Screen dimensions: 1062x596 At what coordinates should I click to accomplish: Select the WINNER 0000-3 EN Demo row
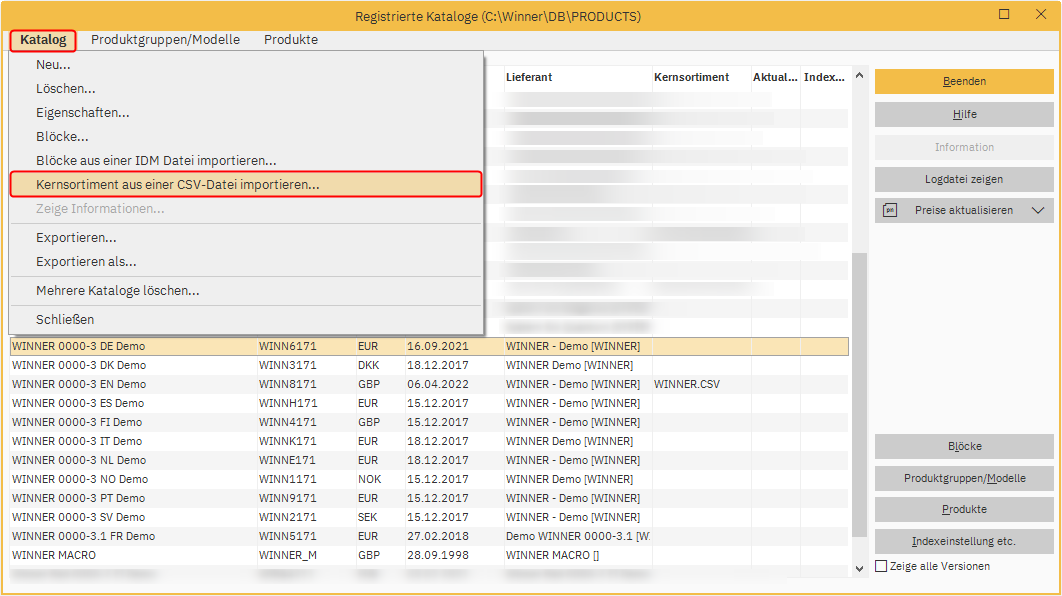coord(79,384)
